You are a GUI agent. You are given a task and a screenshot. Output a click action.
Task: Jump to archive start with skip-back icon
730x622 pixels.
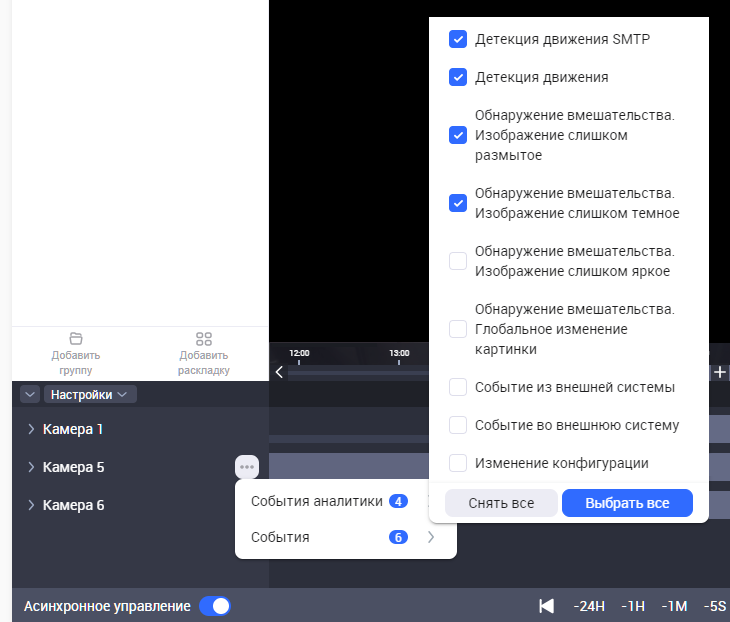tap(546, 606)
